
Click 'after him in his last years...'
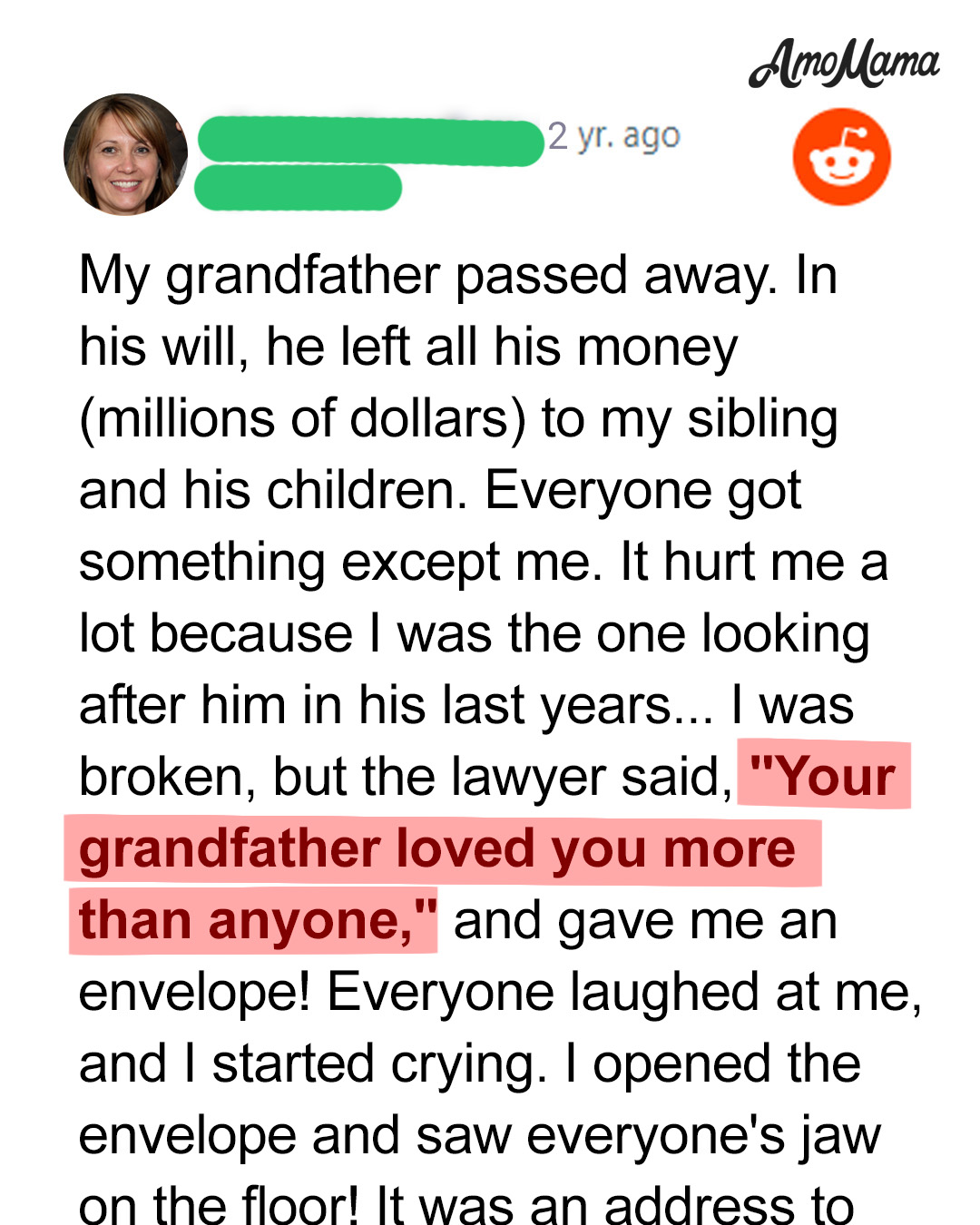(x=397, y=706)
